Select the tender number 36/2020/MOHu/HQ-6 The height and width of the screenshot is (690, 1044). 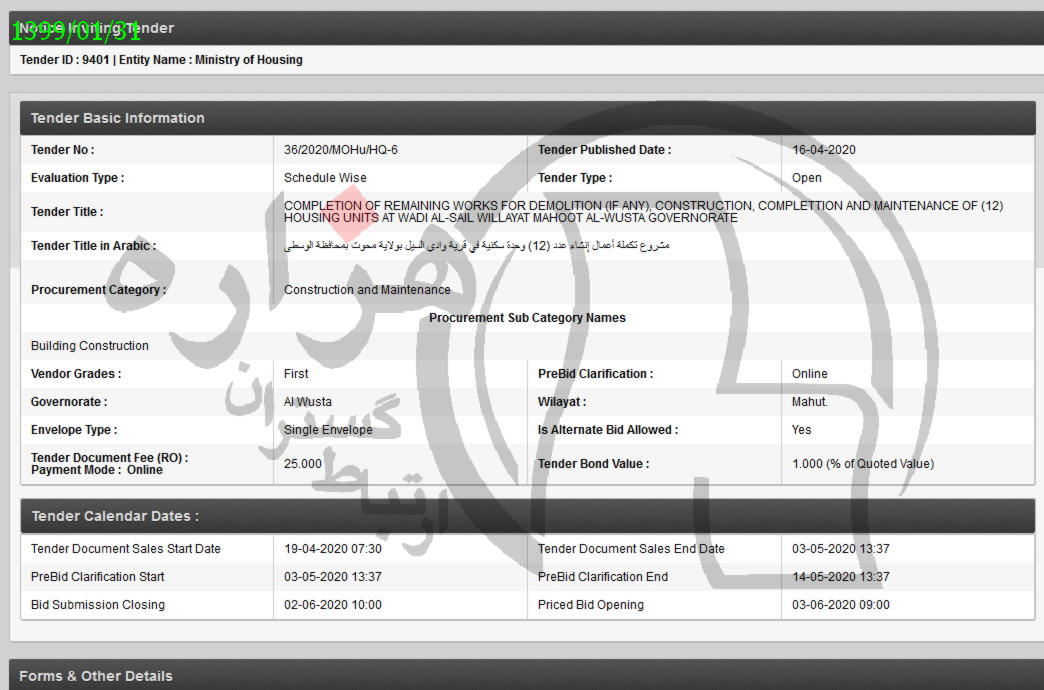(x=341, y=150)
